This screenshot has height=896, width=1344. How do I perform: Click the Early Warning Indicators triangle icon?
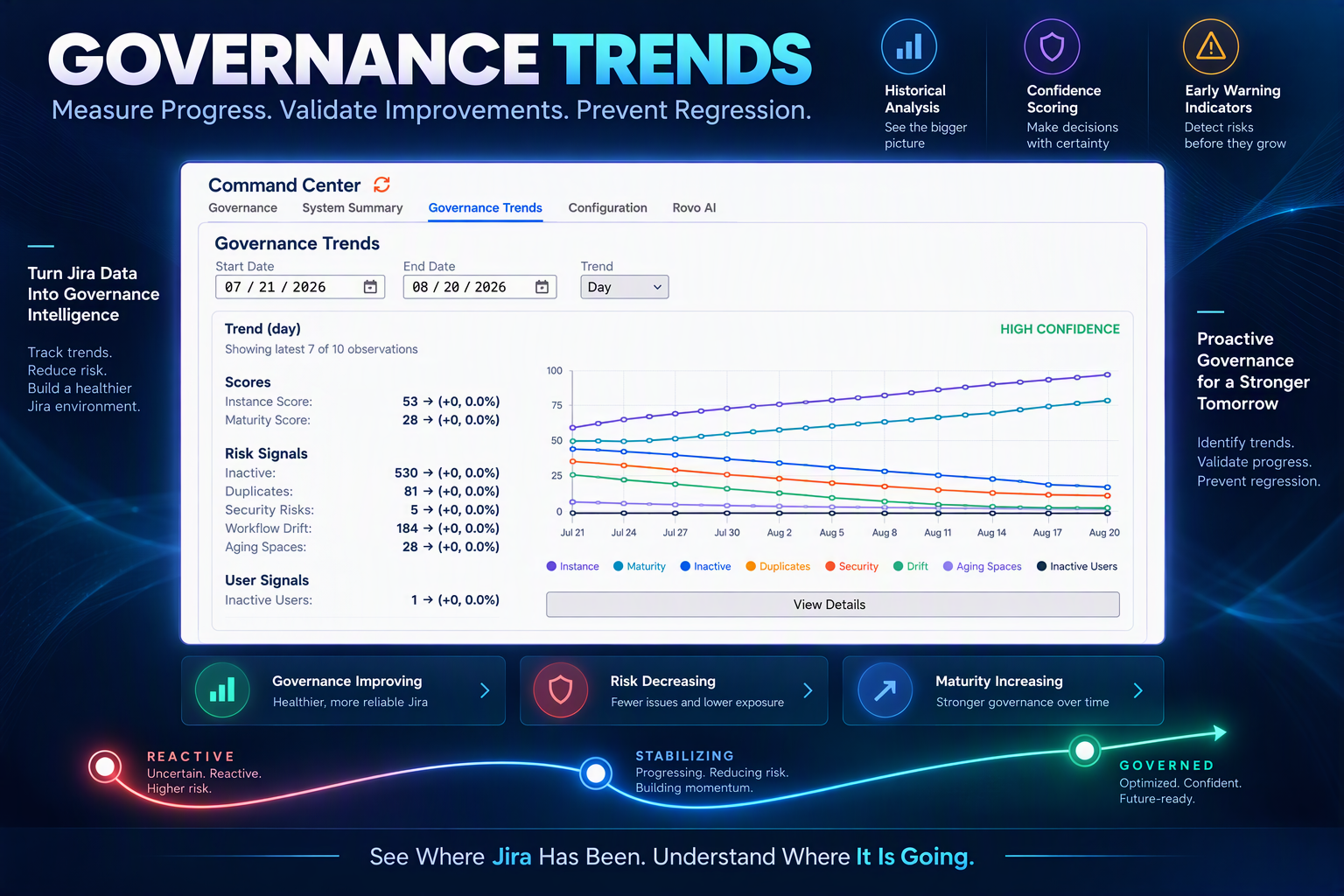(x=1211, y=46)
